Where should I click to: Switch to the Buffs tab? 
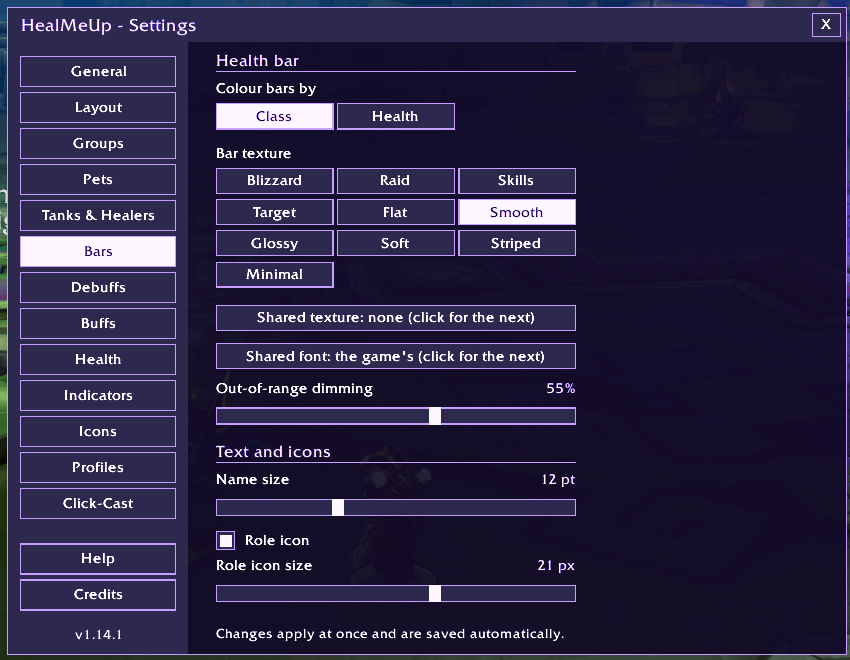98,323
